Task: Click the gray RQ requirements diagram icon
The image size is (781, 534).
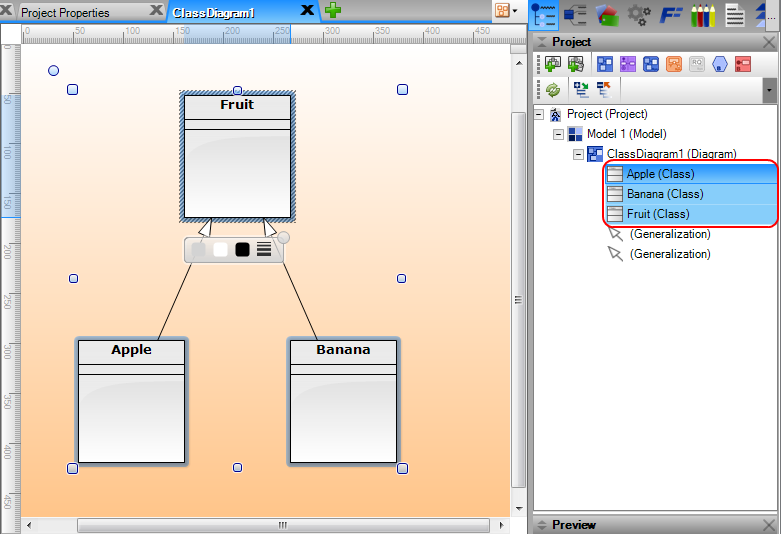Action: 697,64
